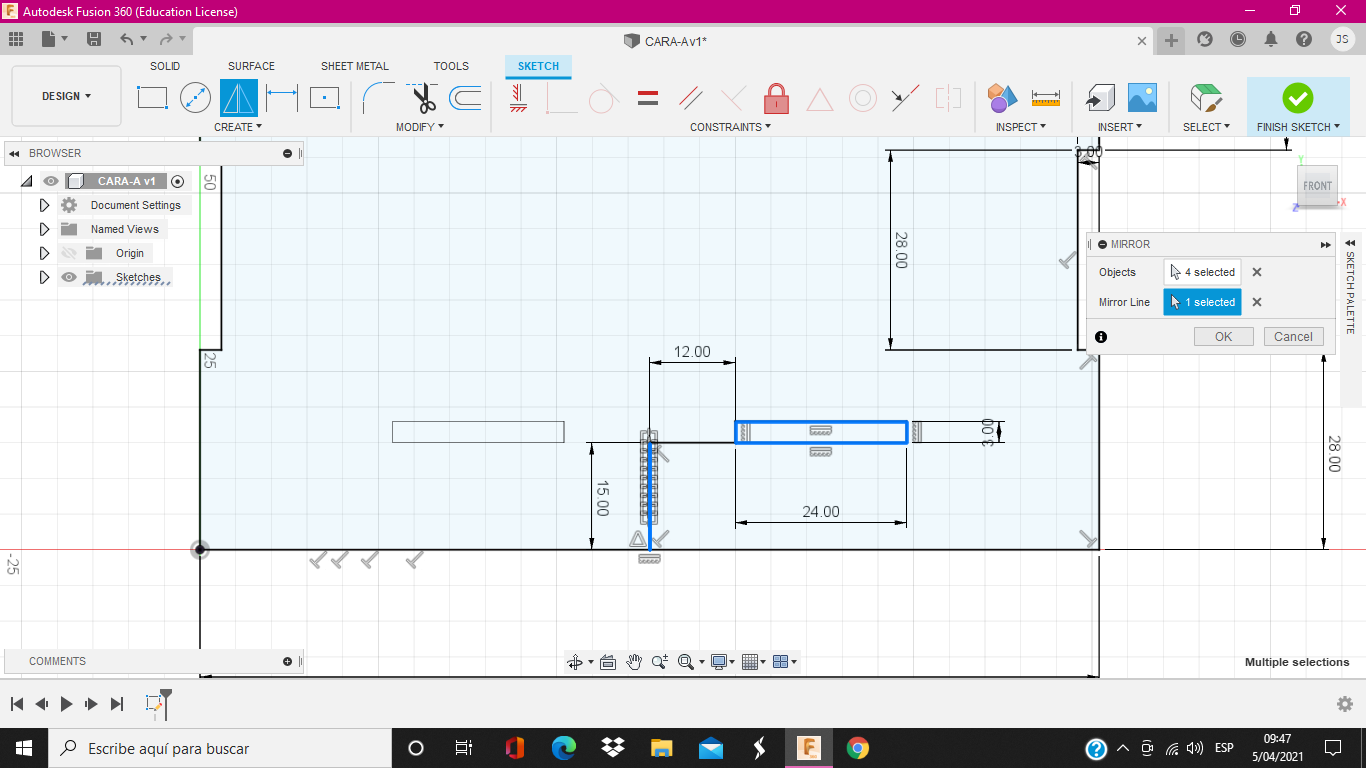Screen dimensions: 1366x768
Task: Apply the Midpoint triangle constraint
Action: point(820,98)
